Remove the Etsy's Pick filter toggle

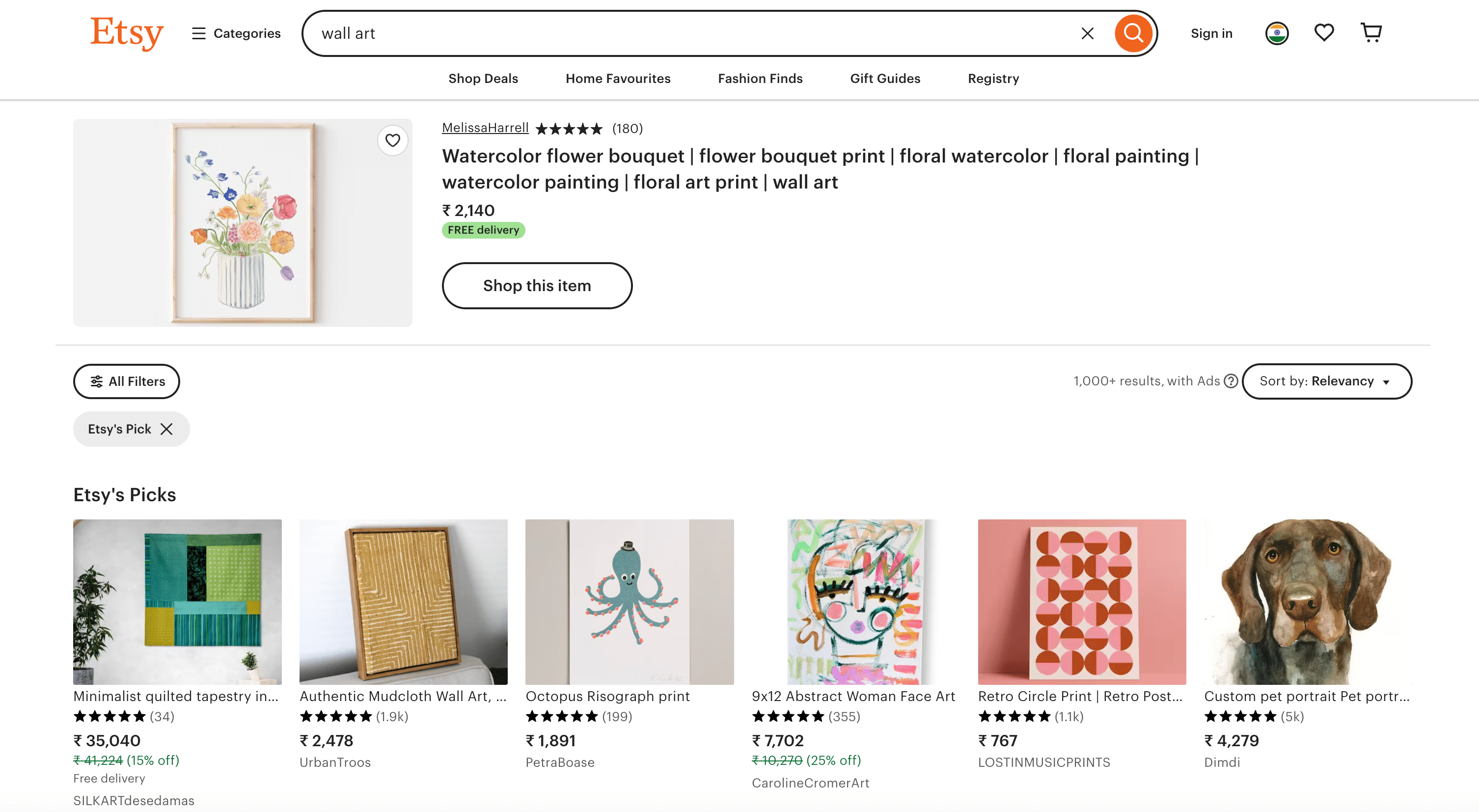click(168, 429)
